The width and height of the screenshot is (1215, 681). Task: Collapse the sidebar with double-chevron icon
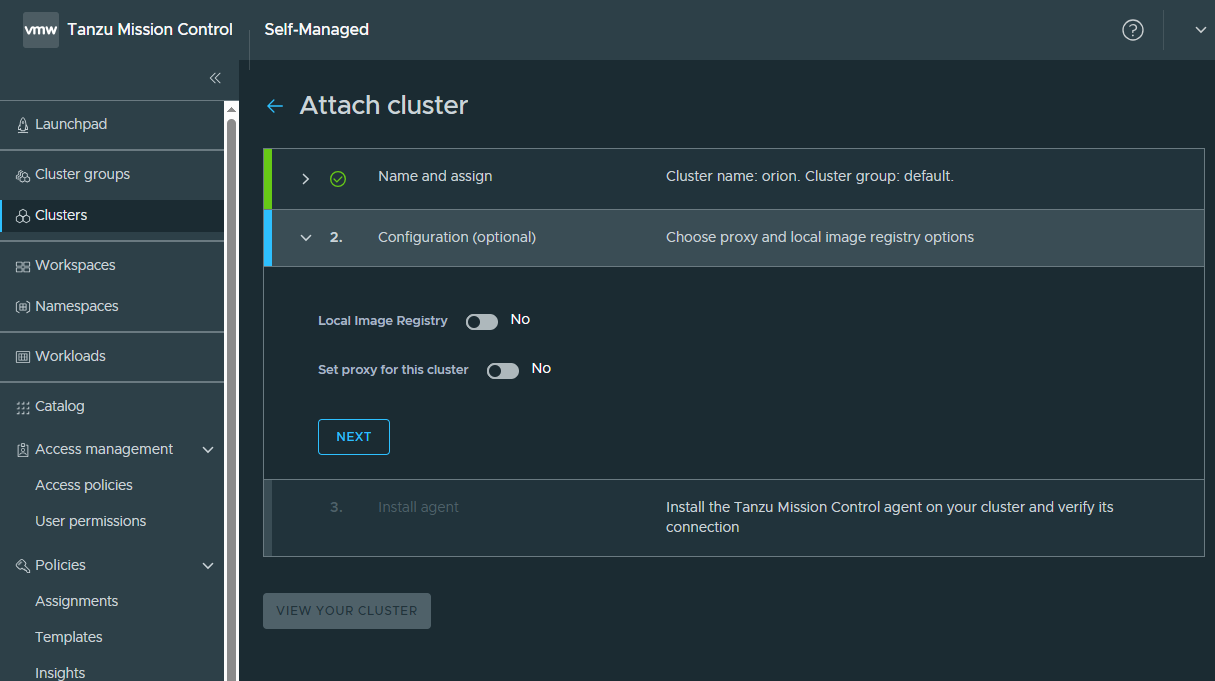coord(215,78)
